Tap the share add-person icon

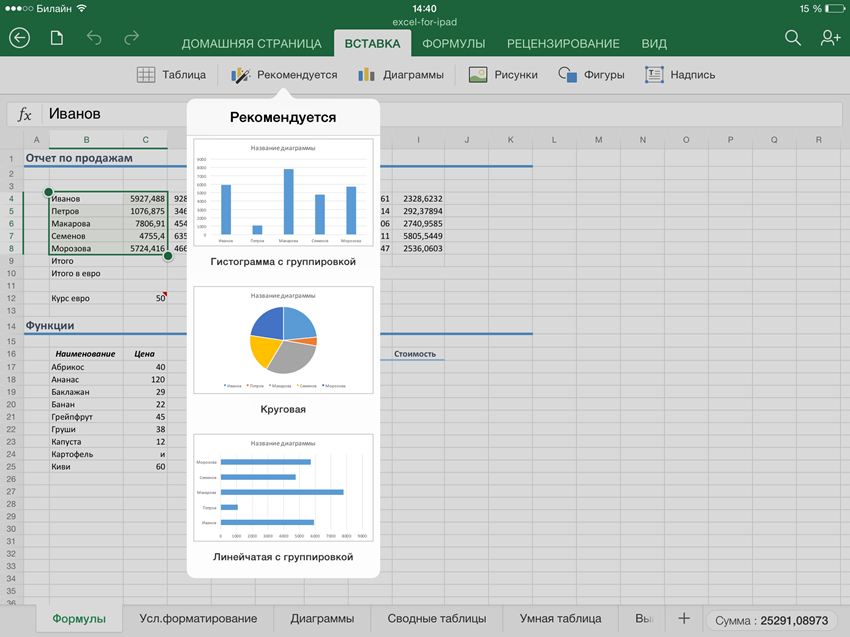click(830, 38)
